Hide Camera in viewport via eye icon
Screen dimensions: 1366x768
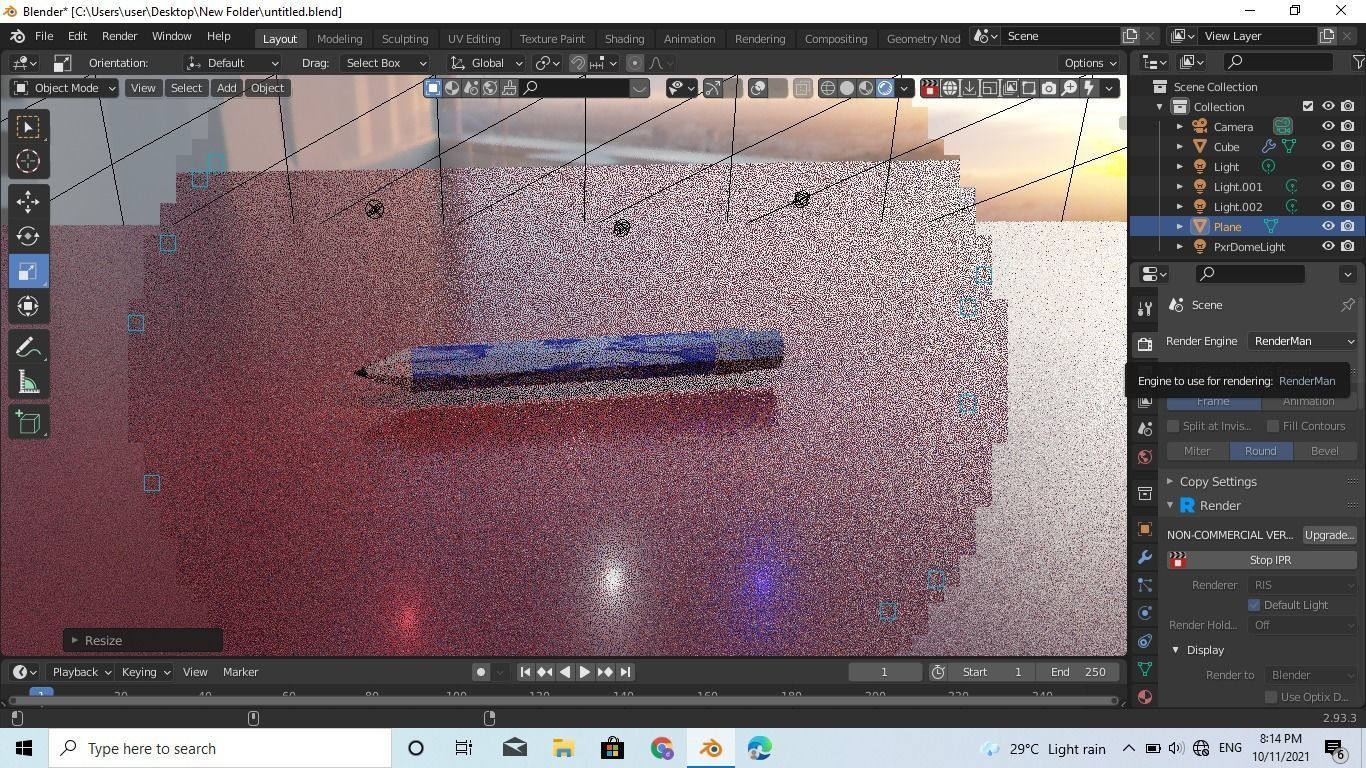point(1328,127)
